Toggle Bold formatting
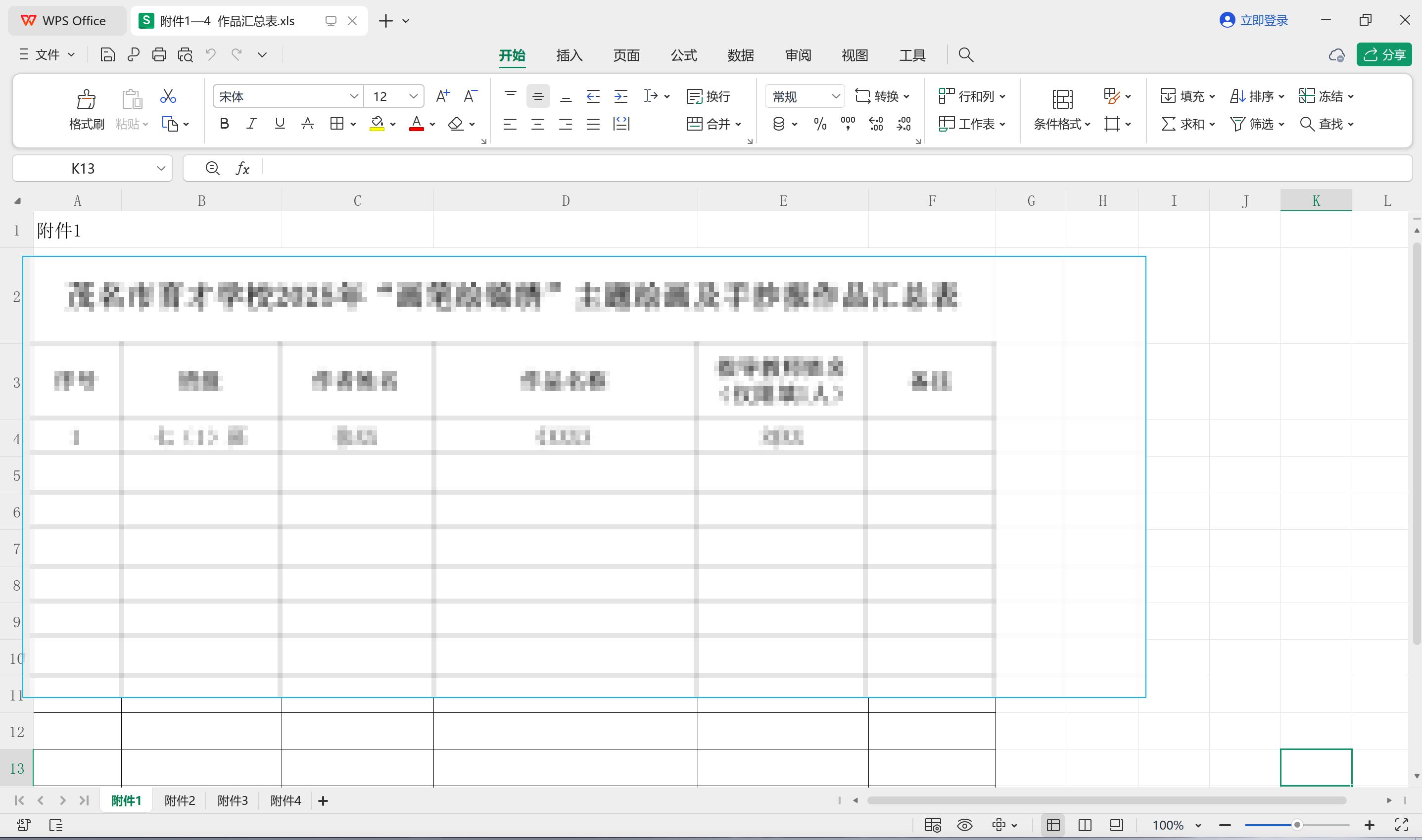Viewport: 1422px width, 840px height. (x=224, y=123)
